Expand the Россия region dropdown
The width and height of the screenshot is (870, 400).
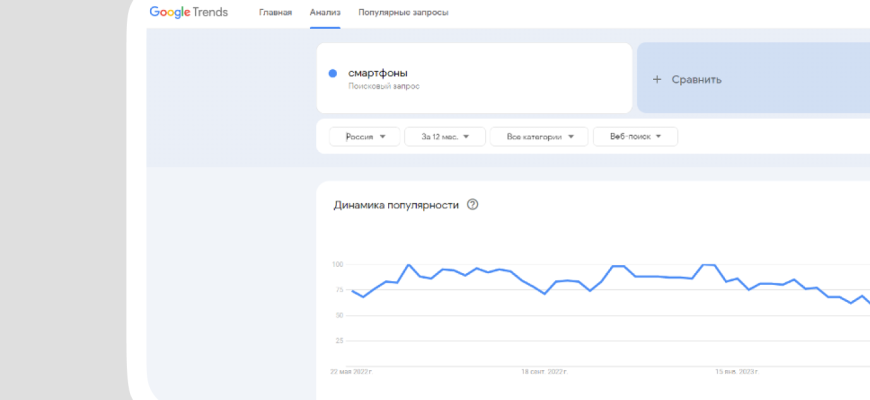(365, 137)
